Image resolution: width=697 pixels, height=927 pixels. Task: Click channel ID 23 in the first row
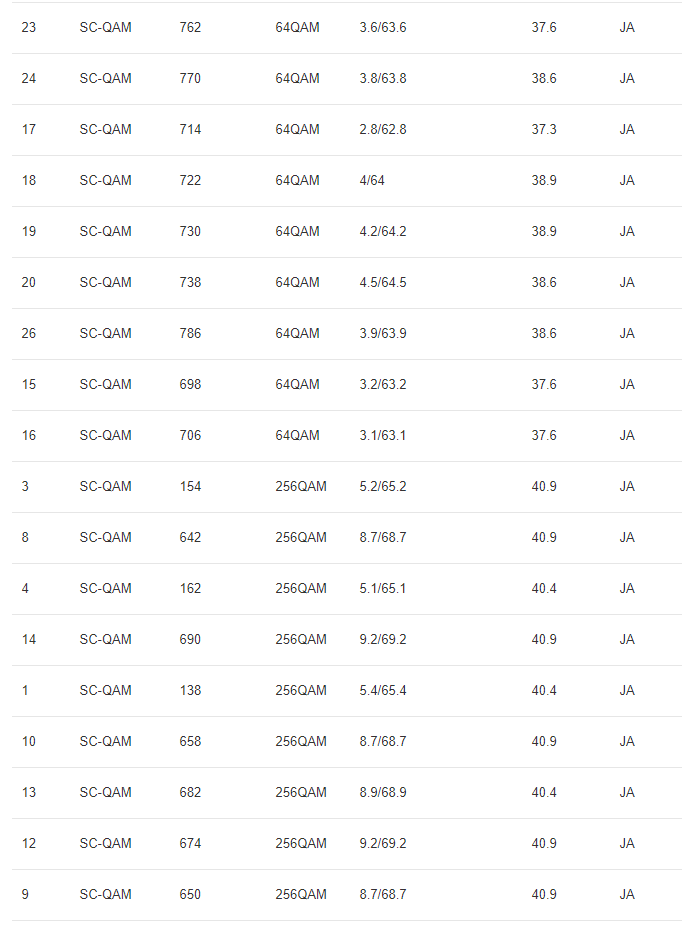point(28,27)
